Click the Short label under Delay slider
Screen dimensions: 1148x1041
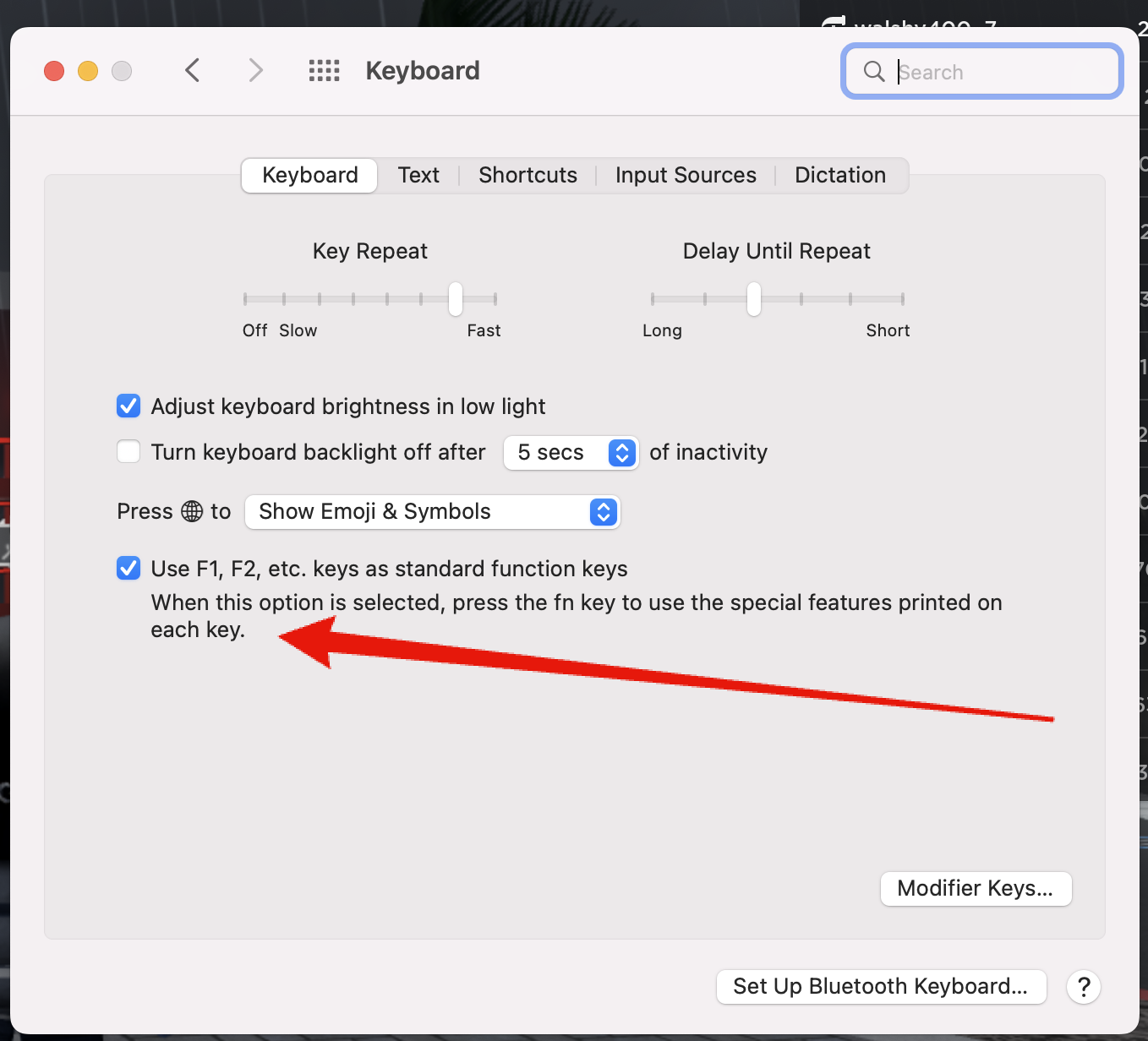click(888, 330)
